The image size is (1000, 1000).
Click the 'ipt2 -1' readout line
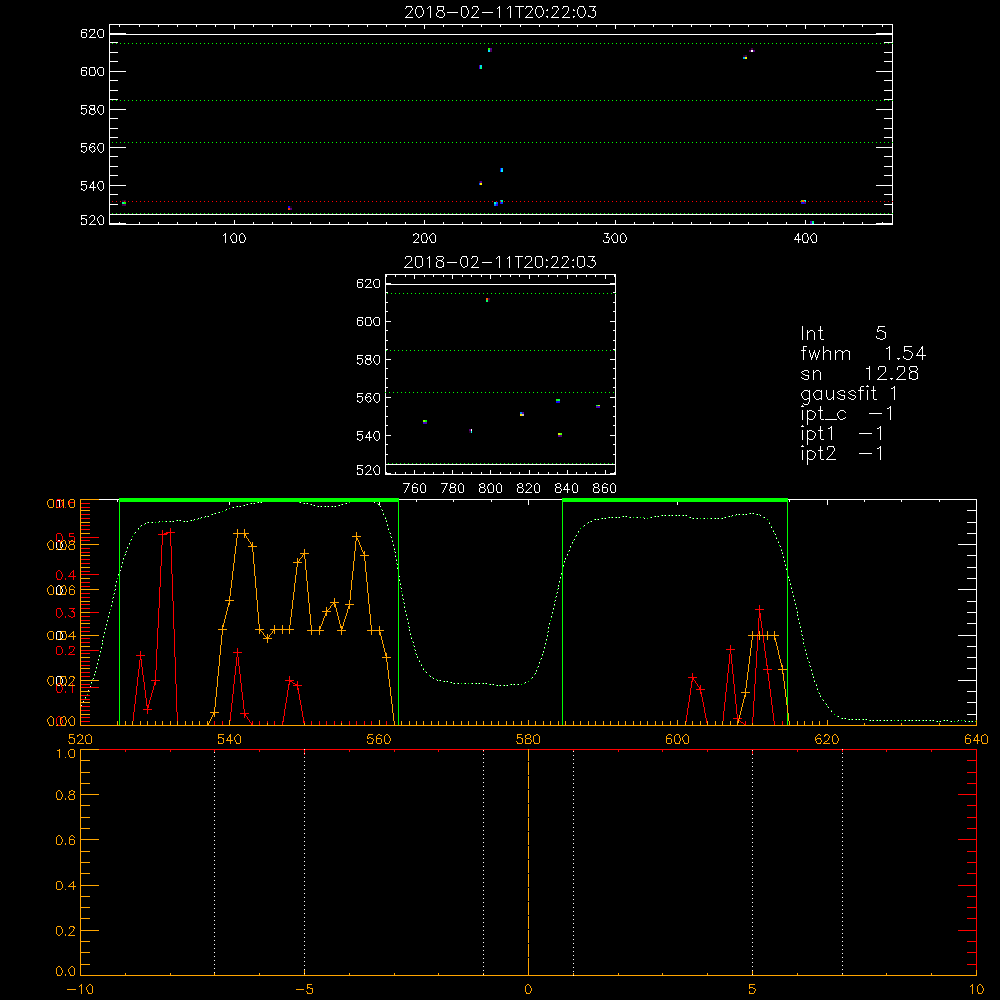[x=842, y=453]
